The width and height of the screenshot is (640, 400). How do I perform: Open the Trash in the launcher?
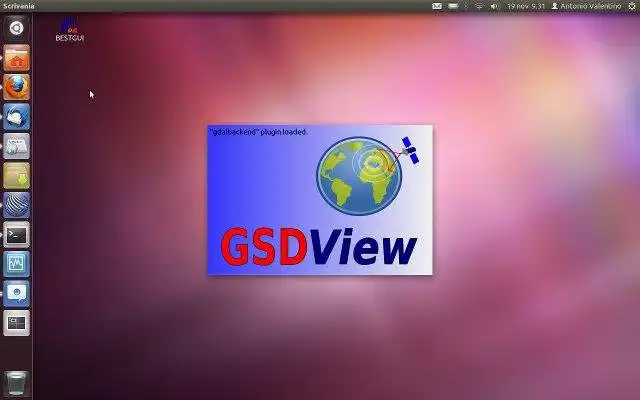tap(17, 383)
